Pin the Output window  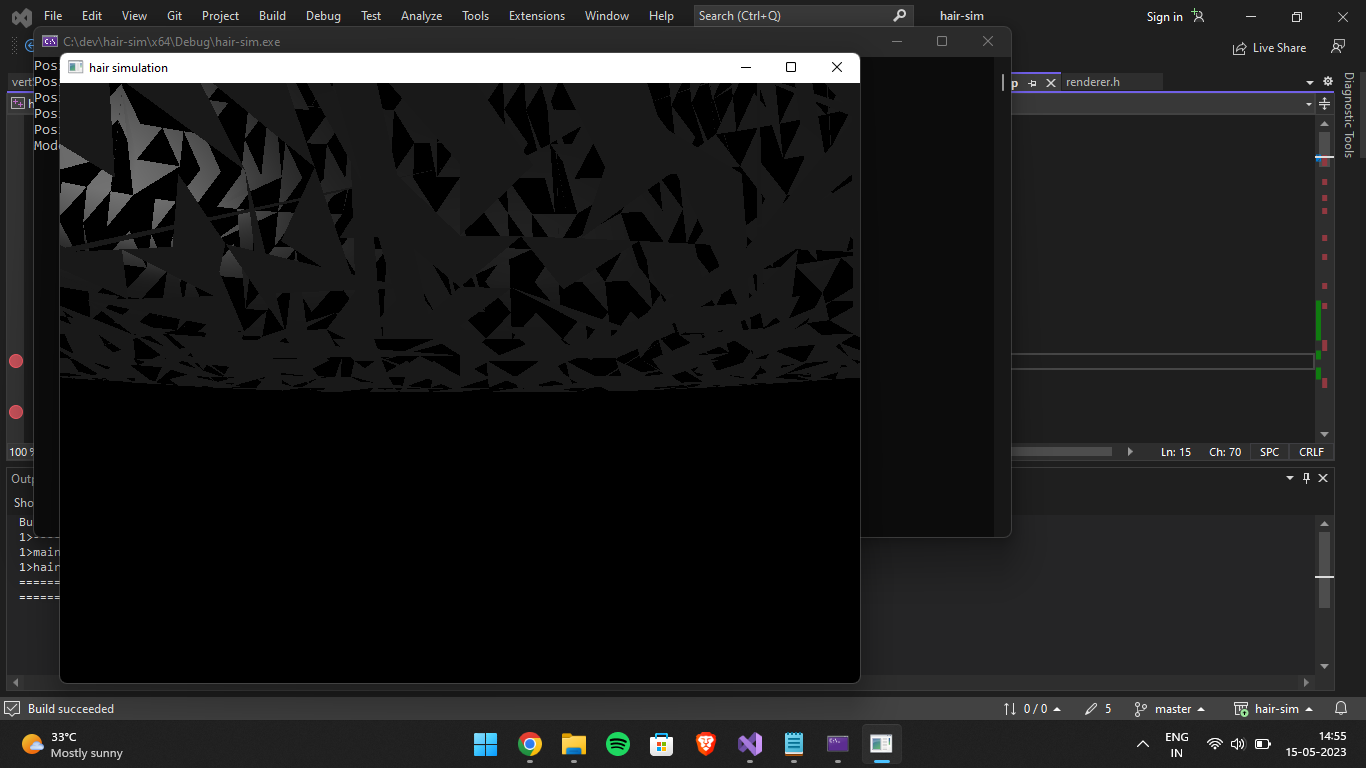1306,478
